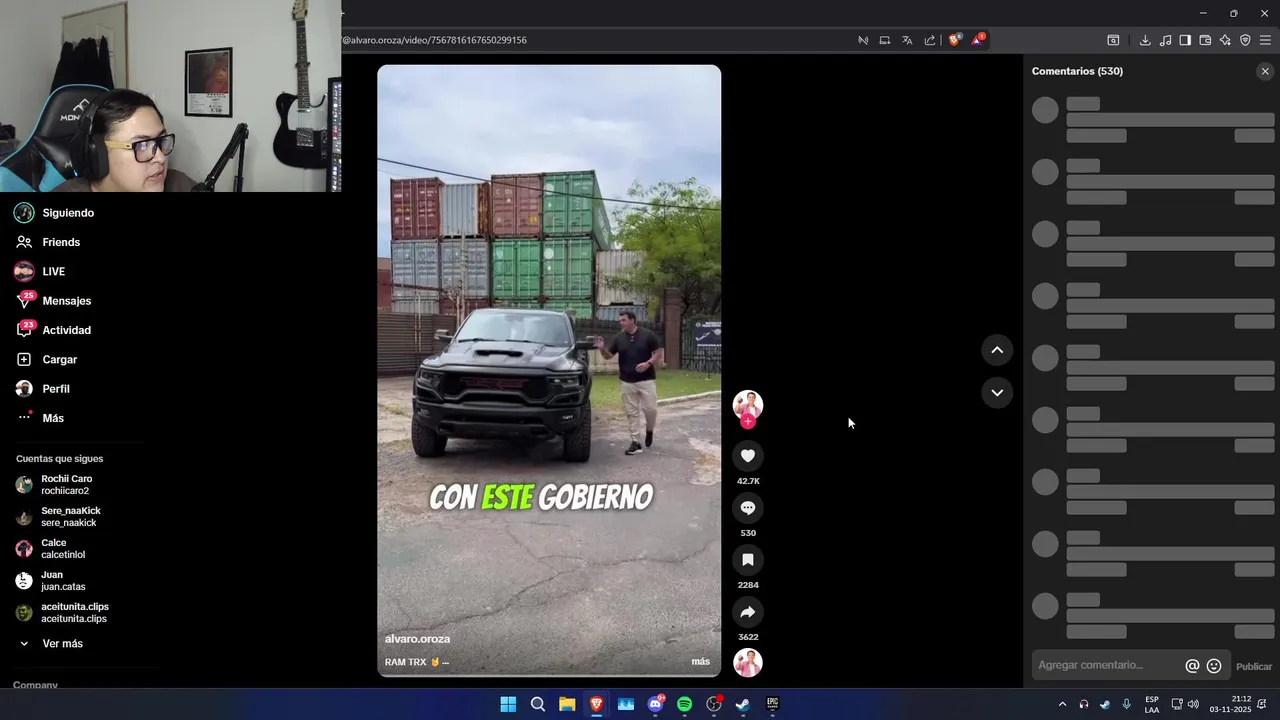This screenshot has width=1280, height=720.
Task: Like the video with the heart icon
Action: [747, 456]
